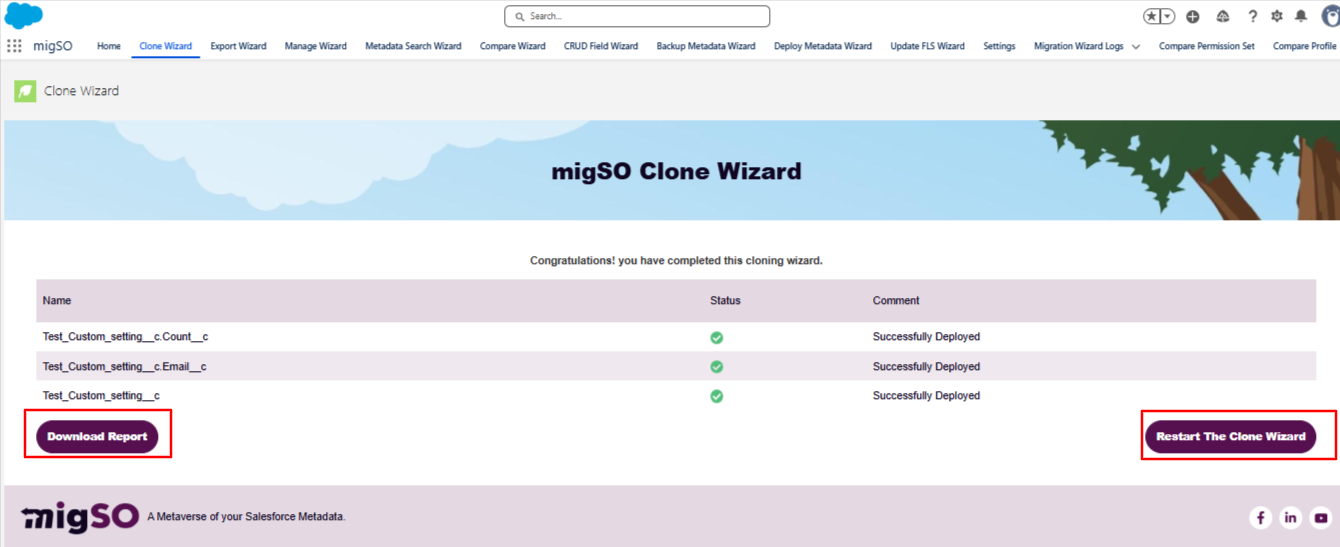Add page to favorites star

(x=1152, y=16)
